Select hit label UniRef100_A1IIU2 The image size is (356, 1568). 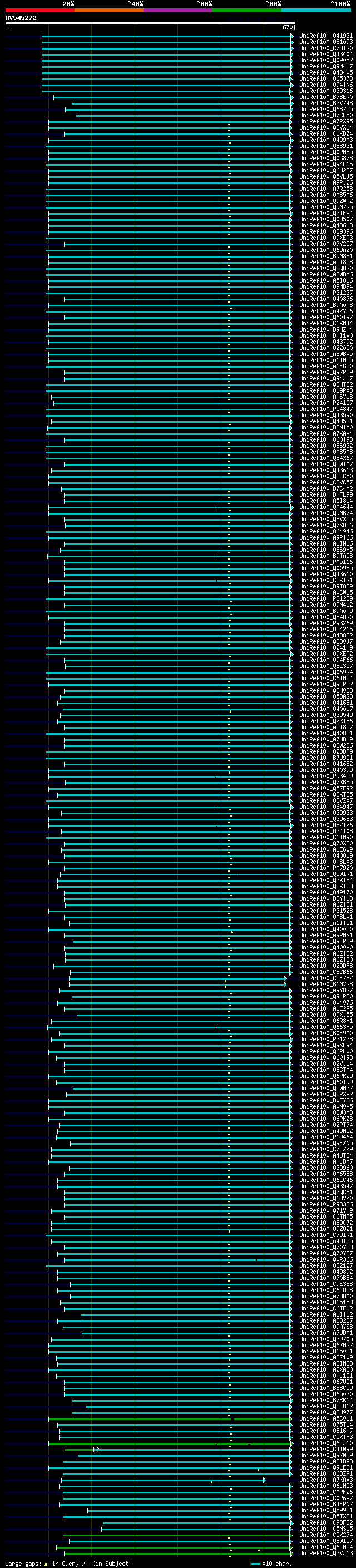[x=325, y=1315]
